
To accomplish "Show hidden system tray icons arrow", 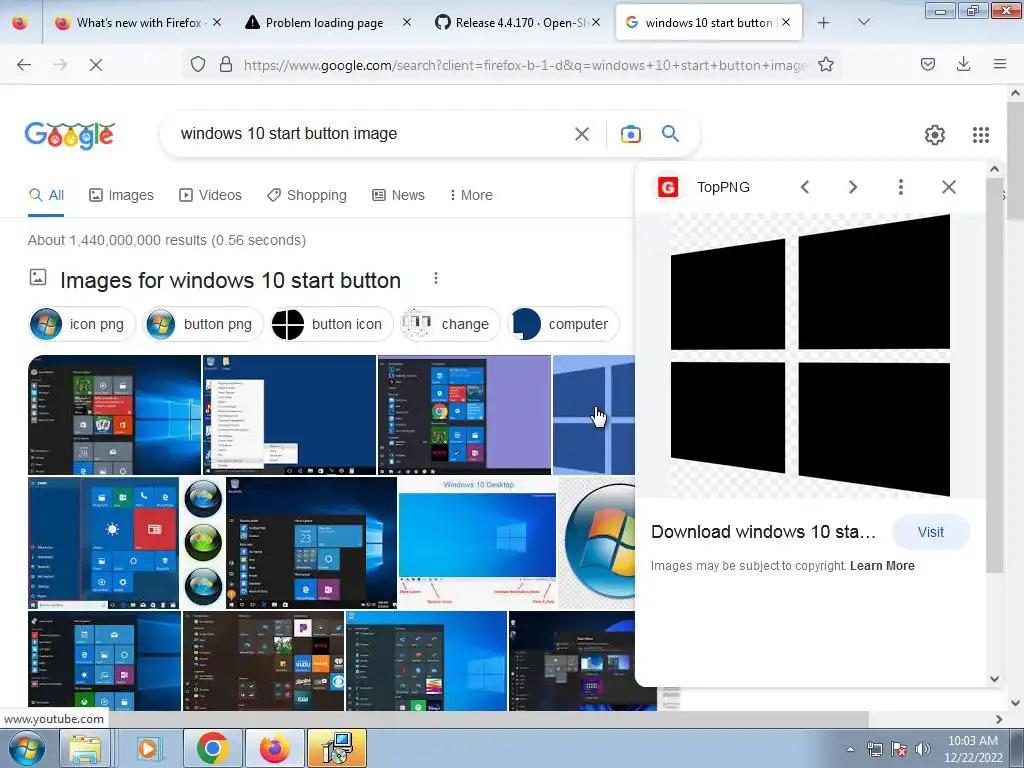I will pyautogui.click(x=850, y=749).
